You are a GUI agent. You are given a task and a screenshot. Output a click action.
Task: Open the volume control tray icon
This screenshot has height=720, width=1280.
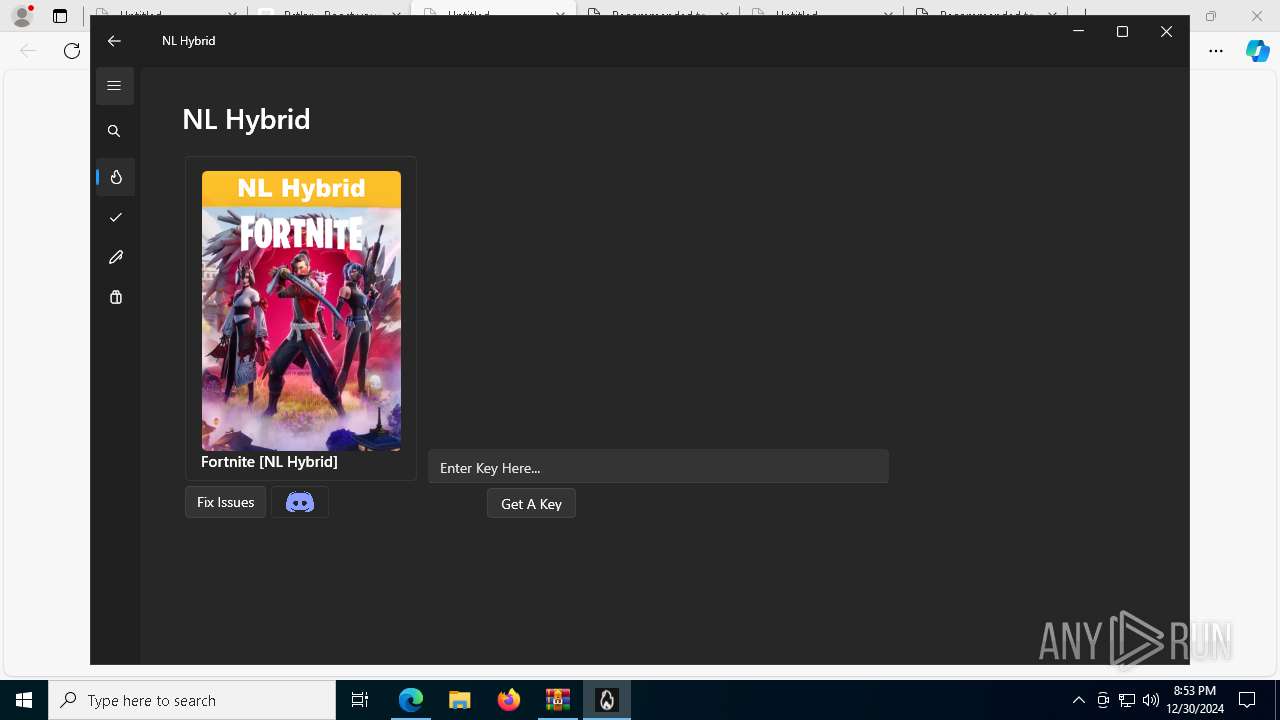1151,700
